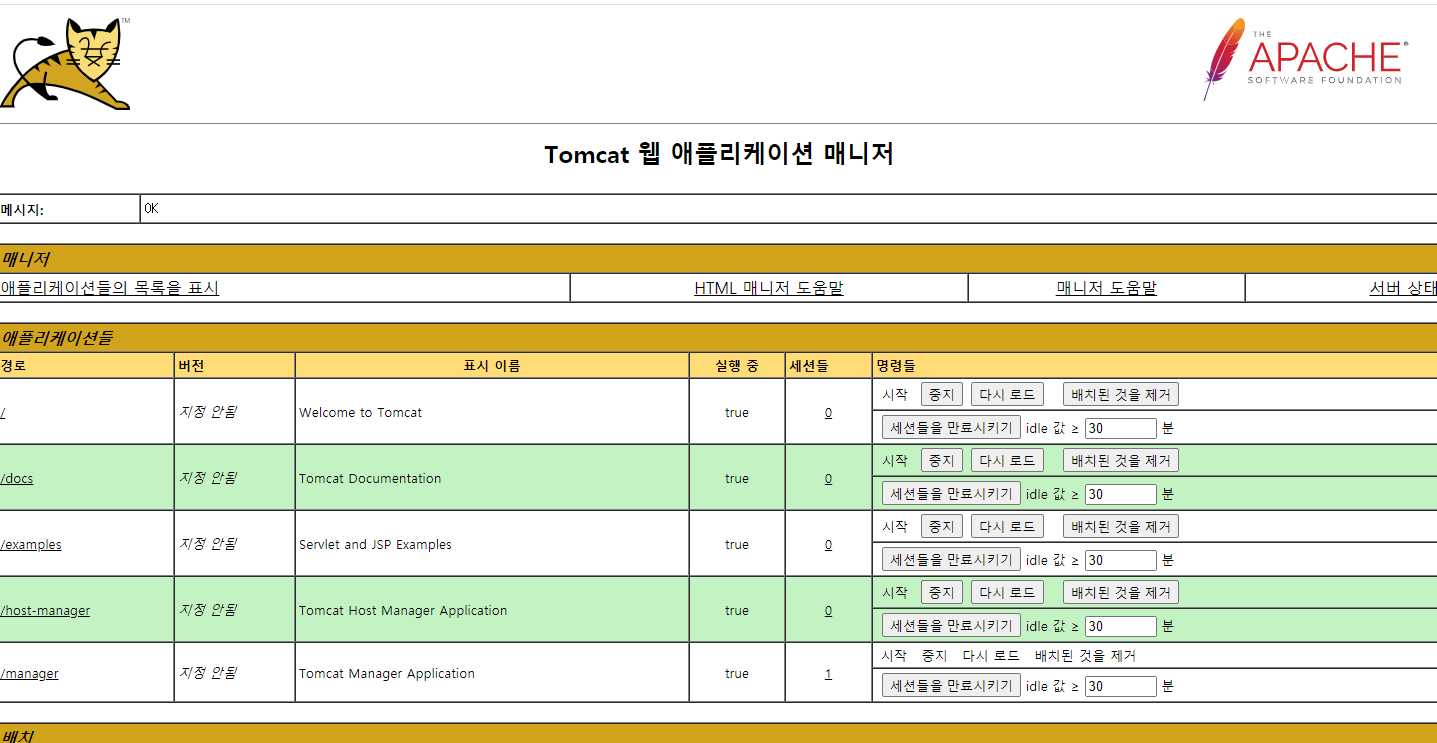
Task: Click the Tomcat Manager Application text
Action: (387, 673)
